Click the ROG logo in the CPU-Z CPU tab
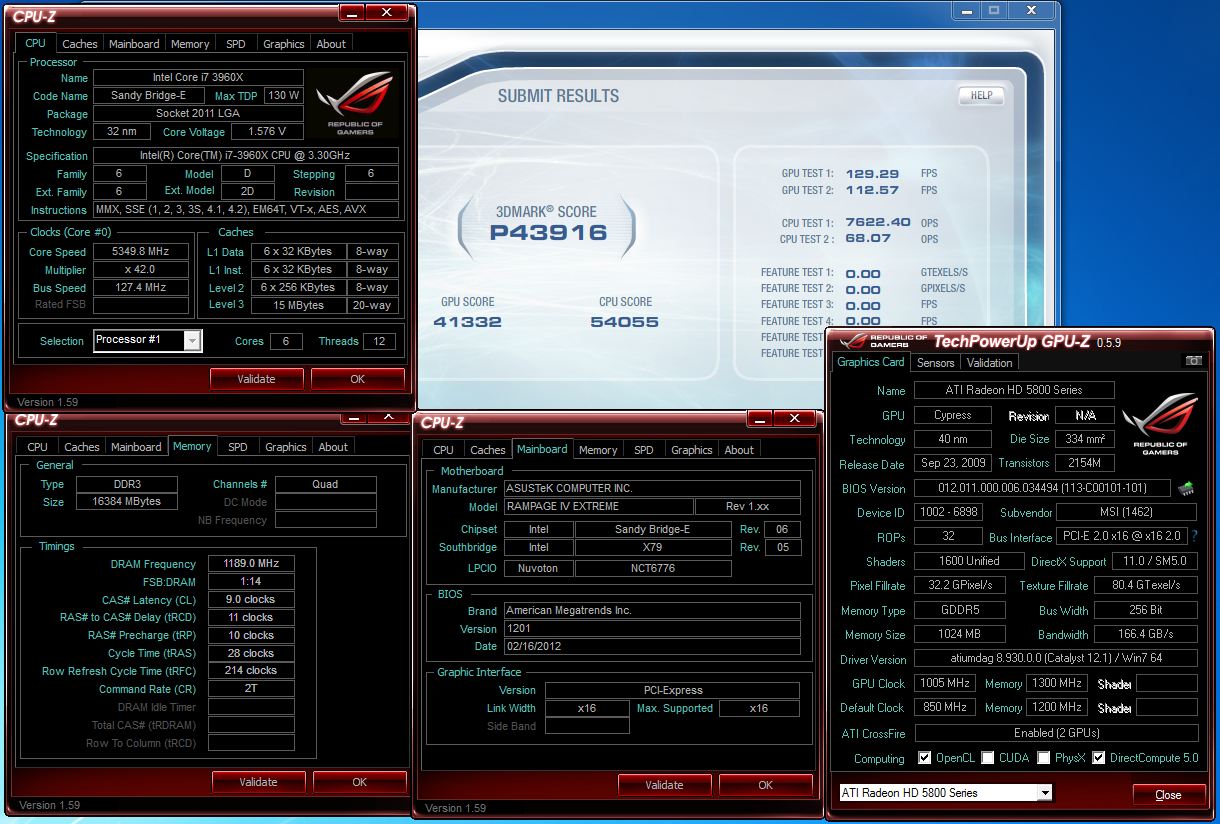The width and height of the screenshot is (1220, 824). (354, 104)
